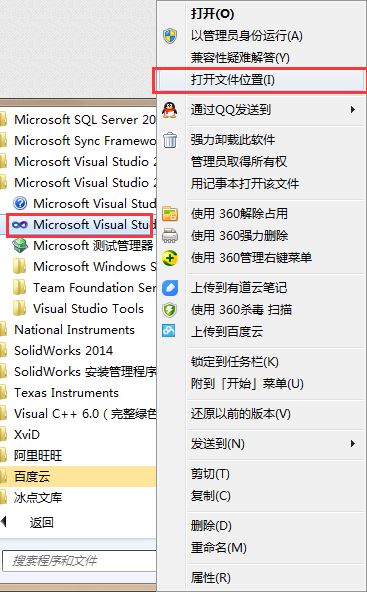Click the Visual Studio Tools folder icon
The width and height of the screenshot is (367, 592).
coord(19,309)
